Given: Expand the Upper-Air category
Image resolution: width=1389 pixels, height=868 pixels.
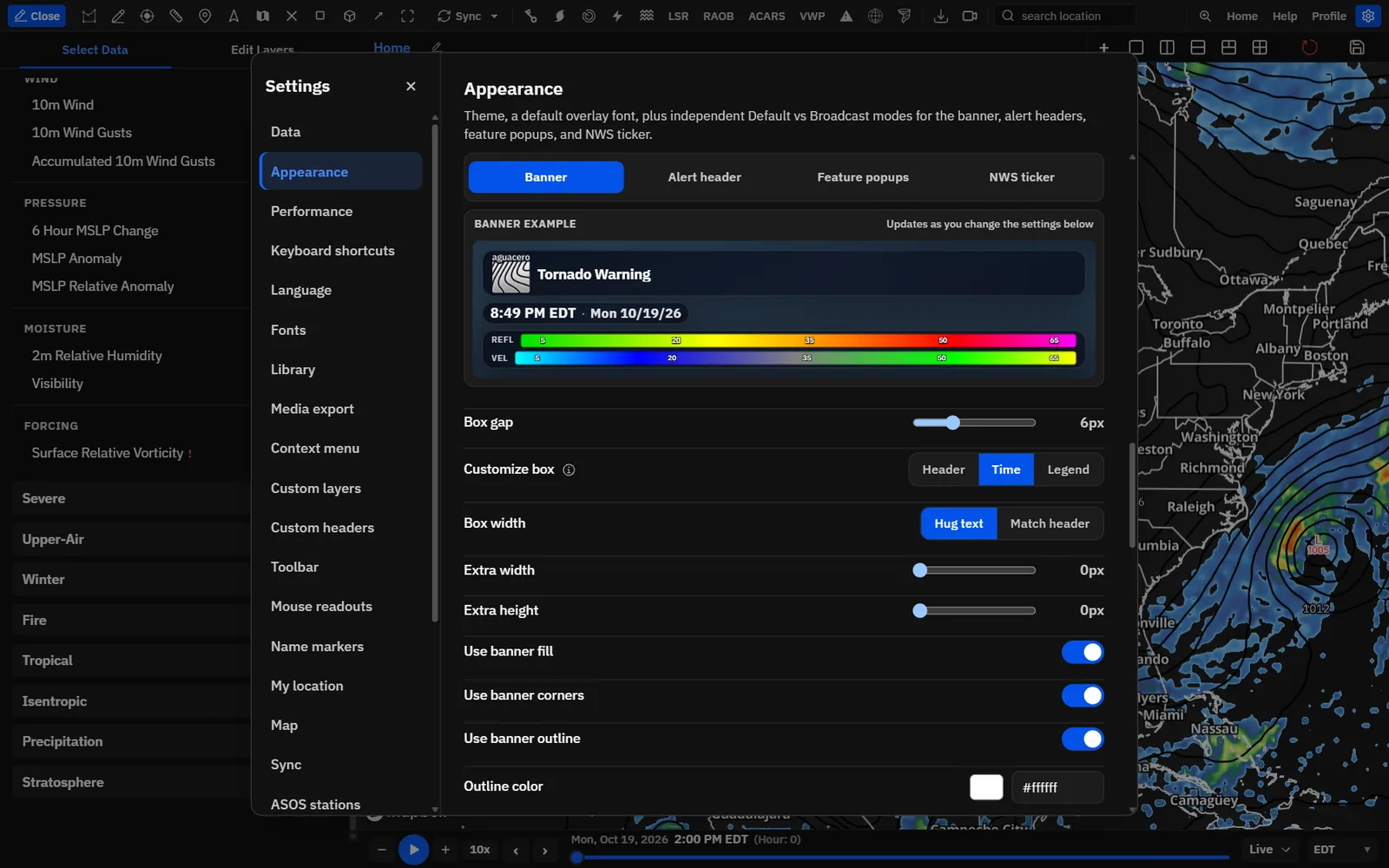Looking at the screenshot, I should coord(131,539).
